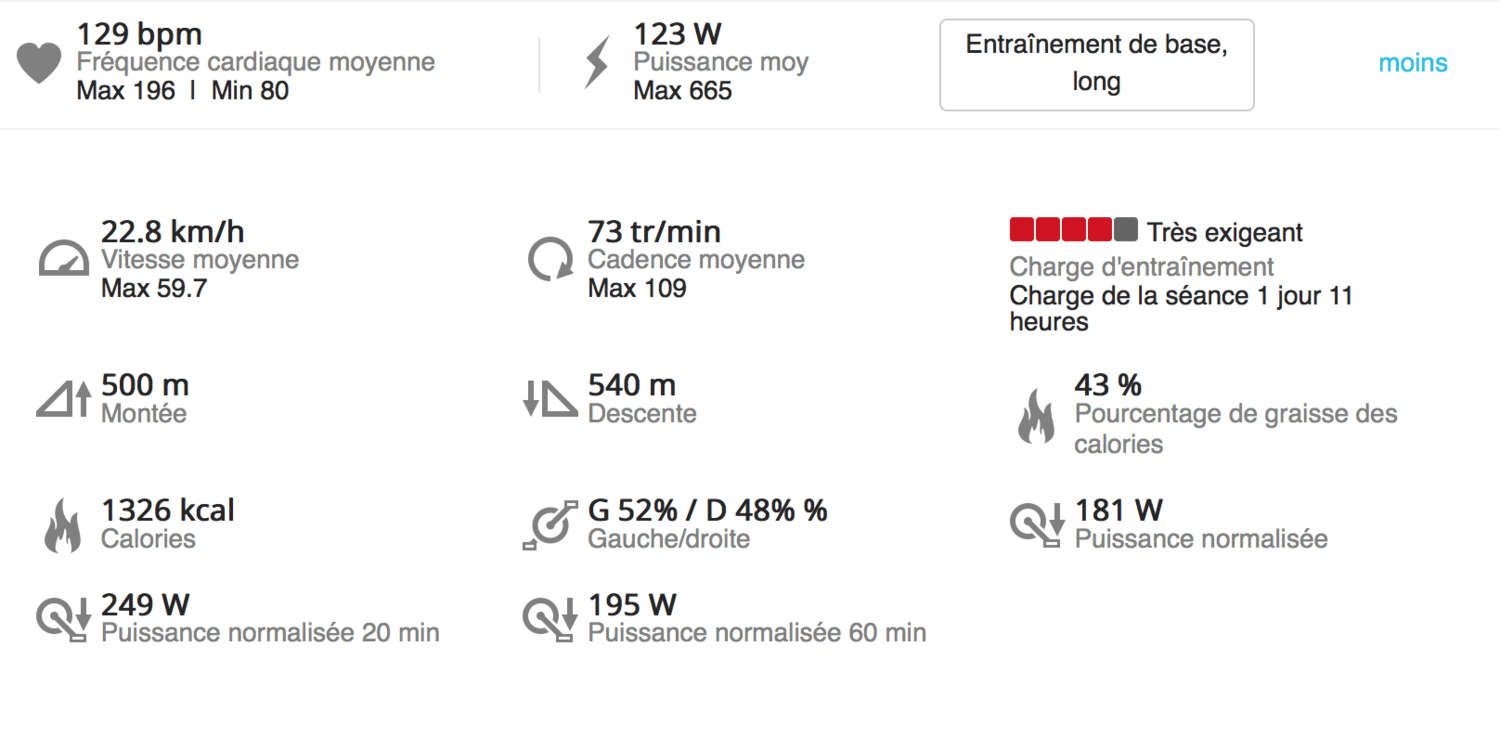Viewport: 1500px width, 750px height.
Task: Click the 20 min normalized power icon
Action: pyautogui.click(x=64, y=619)
